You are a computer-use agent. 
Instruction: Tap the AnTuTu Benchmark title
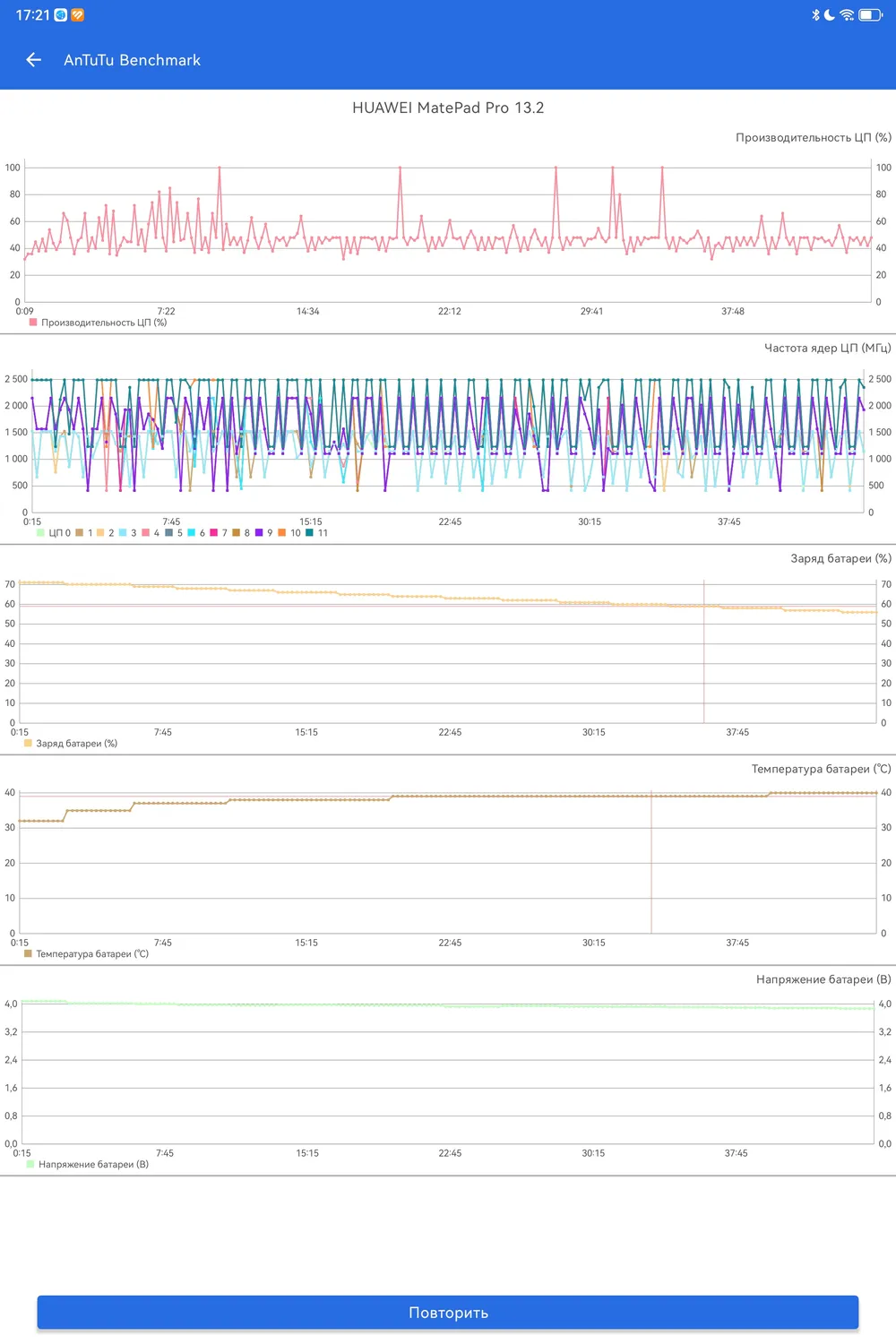pyautogui.click(x=132, y=60)
